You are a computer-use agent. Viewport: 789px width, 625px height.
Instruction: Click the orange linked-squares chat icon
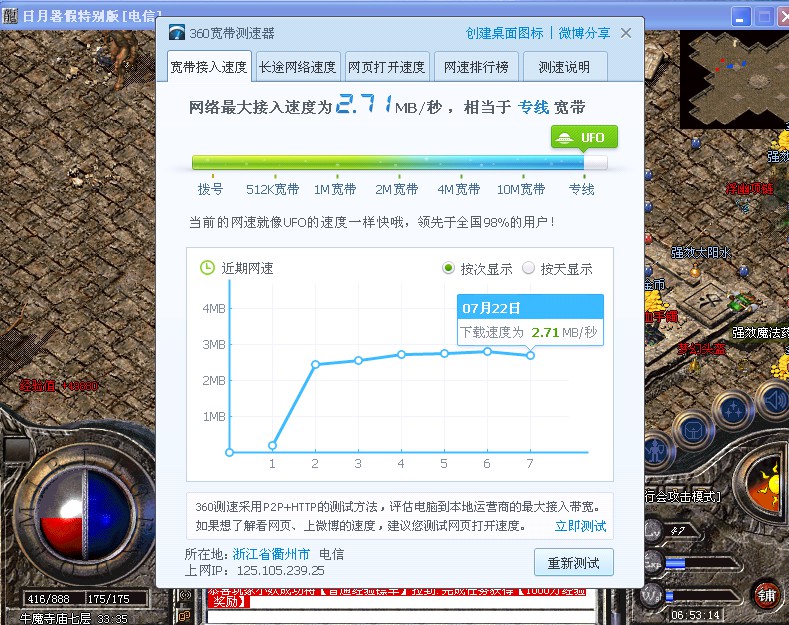click(x=184, y=615)
